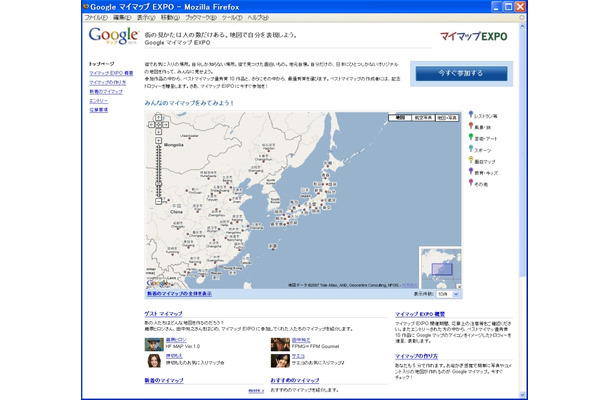Screen dimensions: 610x400
Task: Click the Firefox throbber at menu bar right
Action: pyautogui.click(x=522, y=18)
